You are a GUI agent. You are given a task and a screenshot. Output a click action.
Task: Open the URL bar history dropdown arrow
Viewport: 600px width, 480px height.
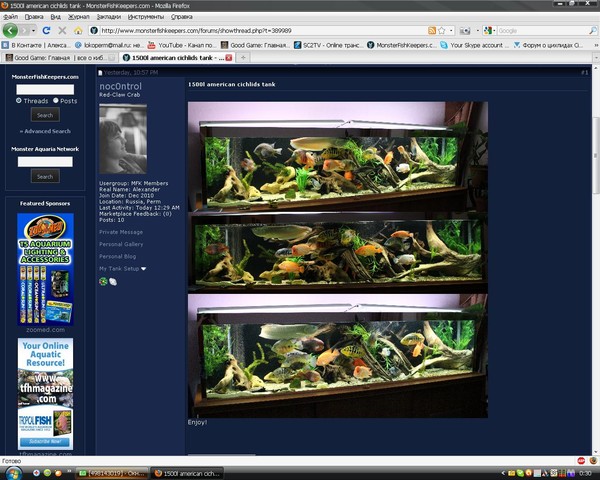[x=451, y=31]
